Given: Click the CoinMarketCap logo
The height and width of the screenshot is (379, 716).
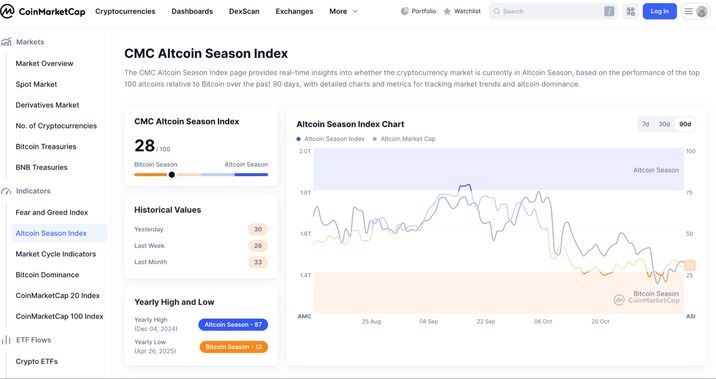Looking at the screenshot, I should [43, 11].
